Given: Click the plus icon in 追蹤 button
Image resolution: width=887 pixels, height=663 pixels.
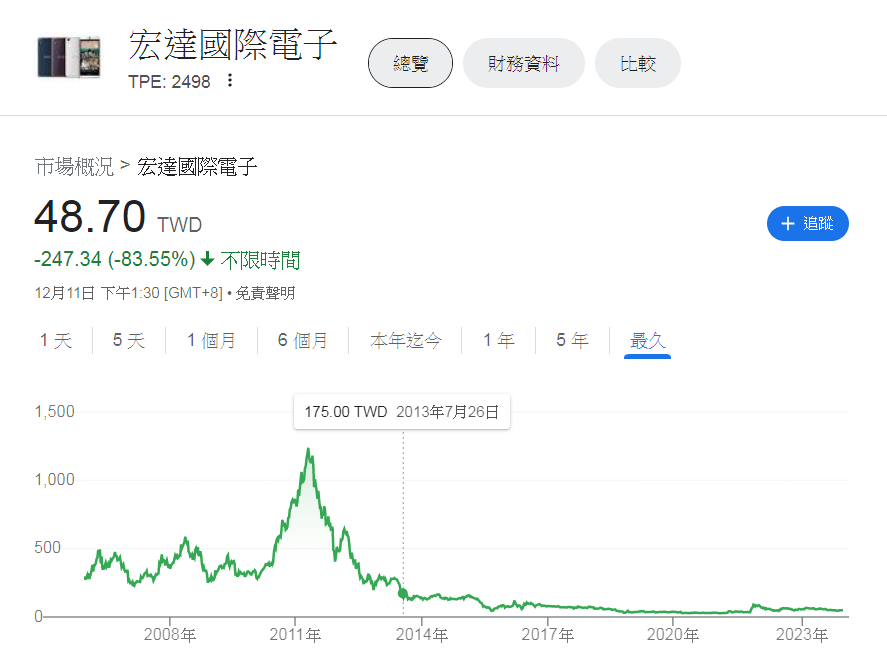Looking at the screenshot, I should coord(788,224).
